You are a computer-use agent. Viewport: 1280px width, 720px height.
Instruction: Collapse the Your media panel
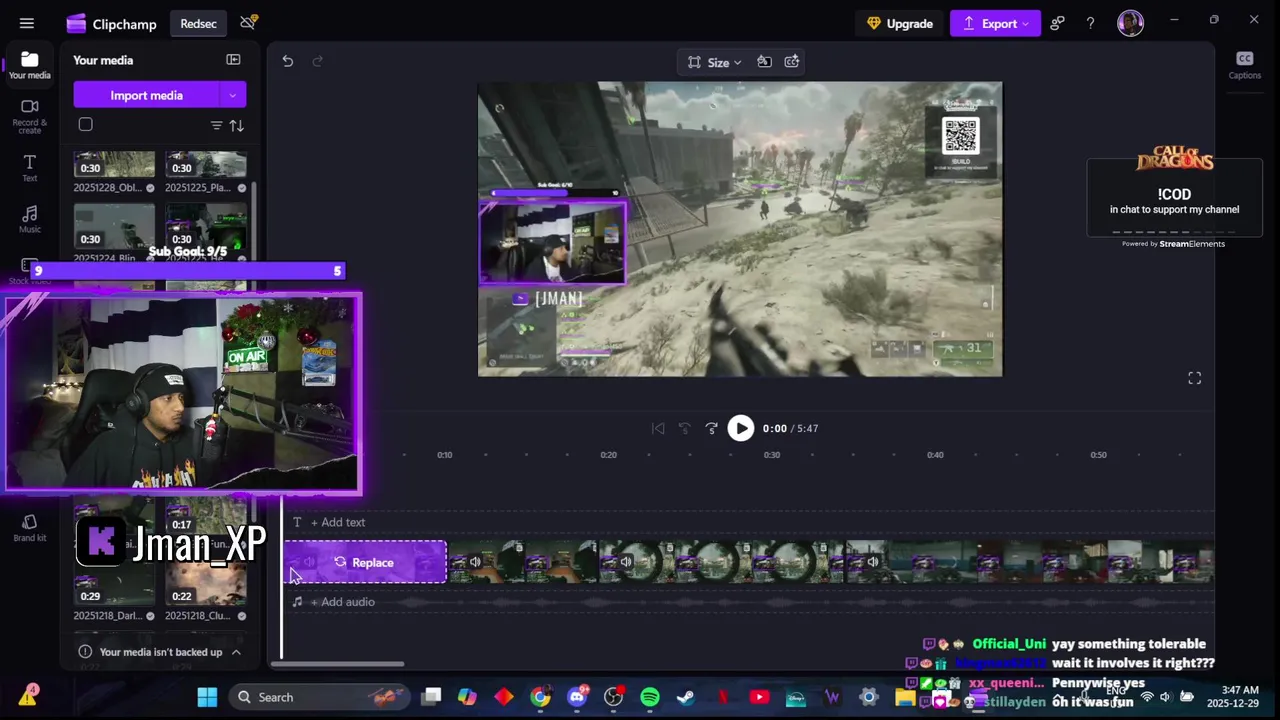233,60
